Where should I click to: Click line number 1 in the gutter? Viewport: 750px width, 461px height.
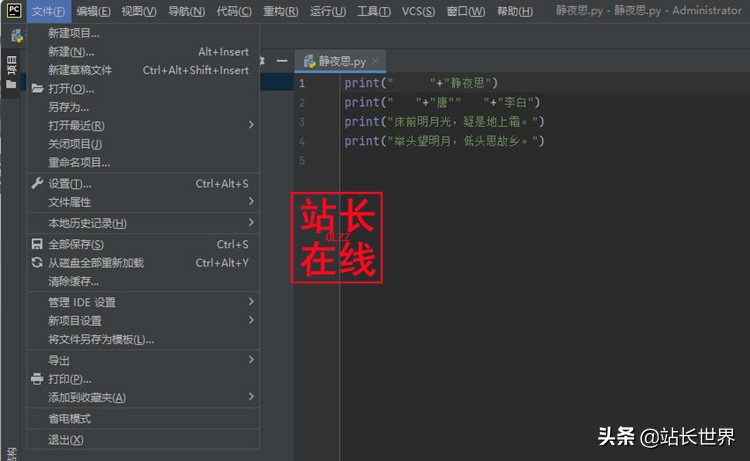click(302, 83)
